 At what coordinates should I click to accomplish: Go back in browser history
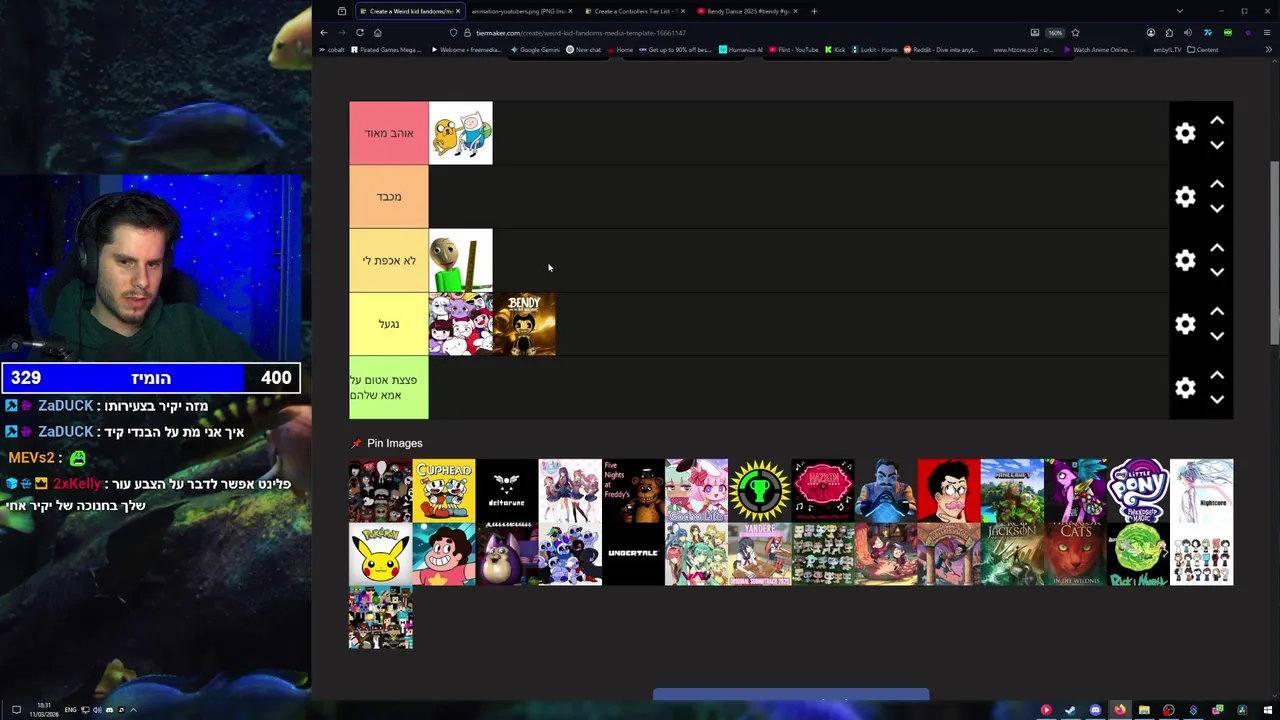[x=324, y=32]
